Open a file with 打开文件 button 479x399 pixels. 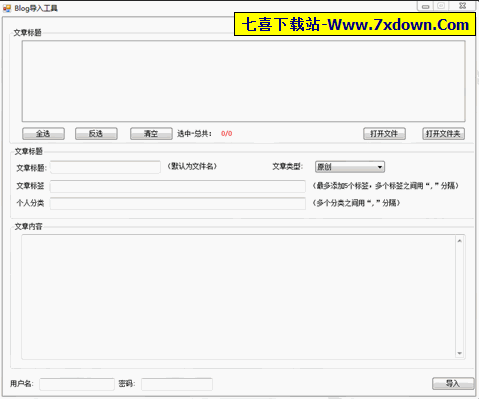pos(384,134)
